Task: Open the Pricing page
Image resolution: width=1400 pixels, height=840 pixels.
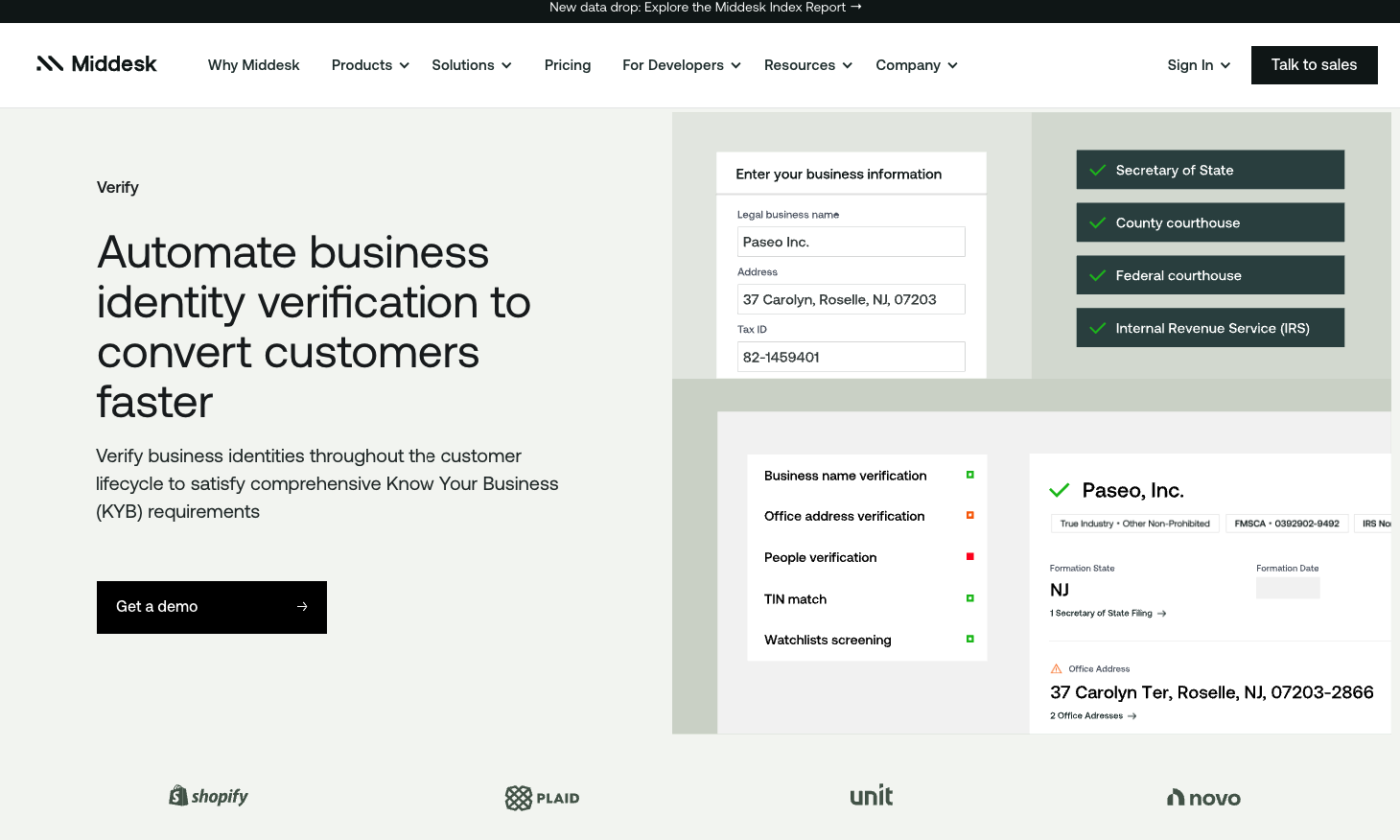Action: point(568,65)
